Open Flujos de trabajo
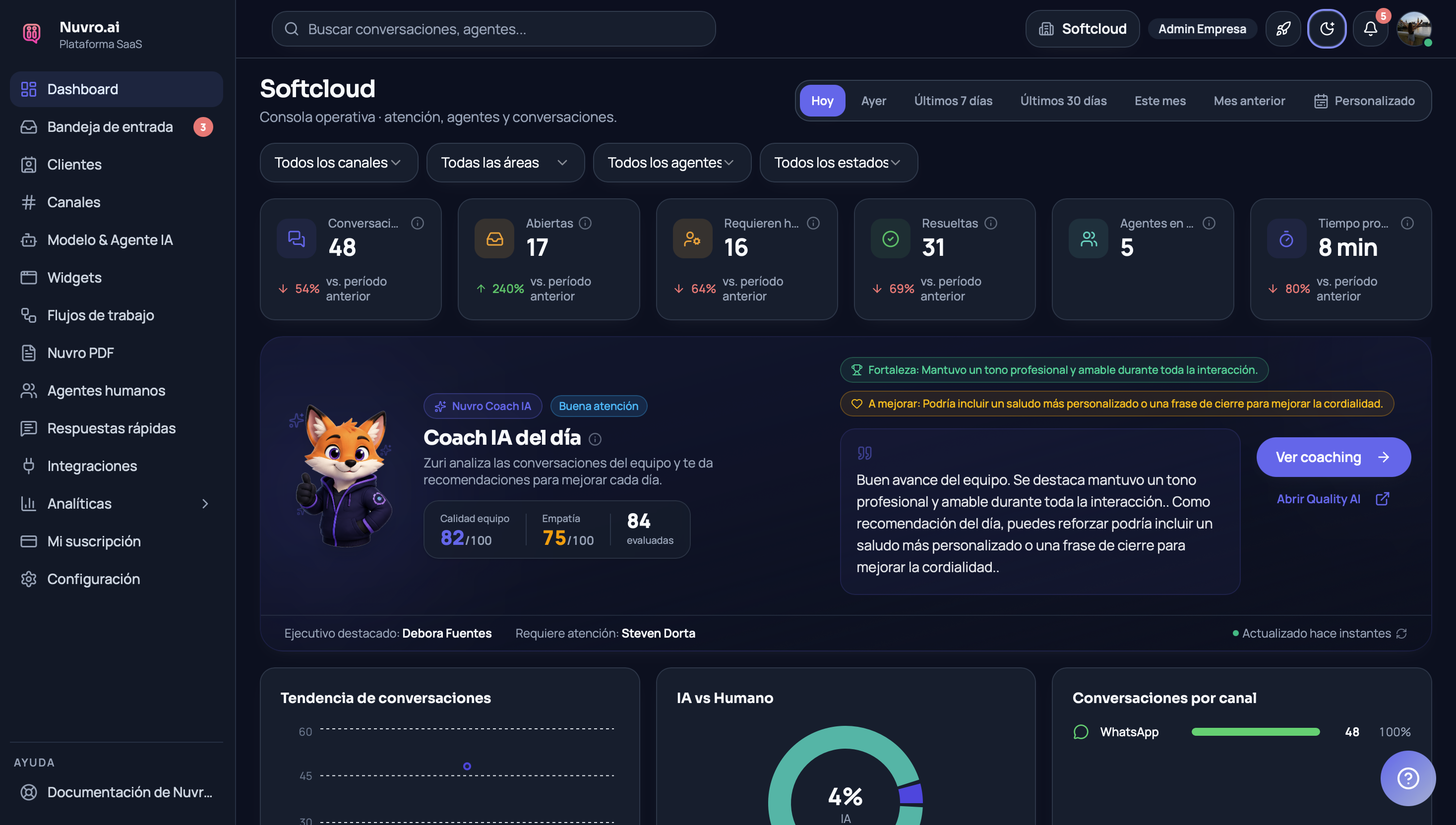Image resolution: width=1456 pixels, height=825 pixels. [x=116, y=315]
